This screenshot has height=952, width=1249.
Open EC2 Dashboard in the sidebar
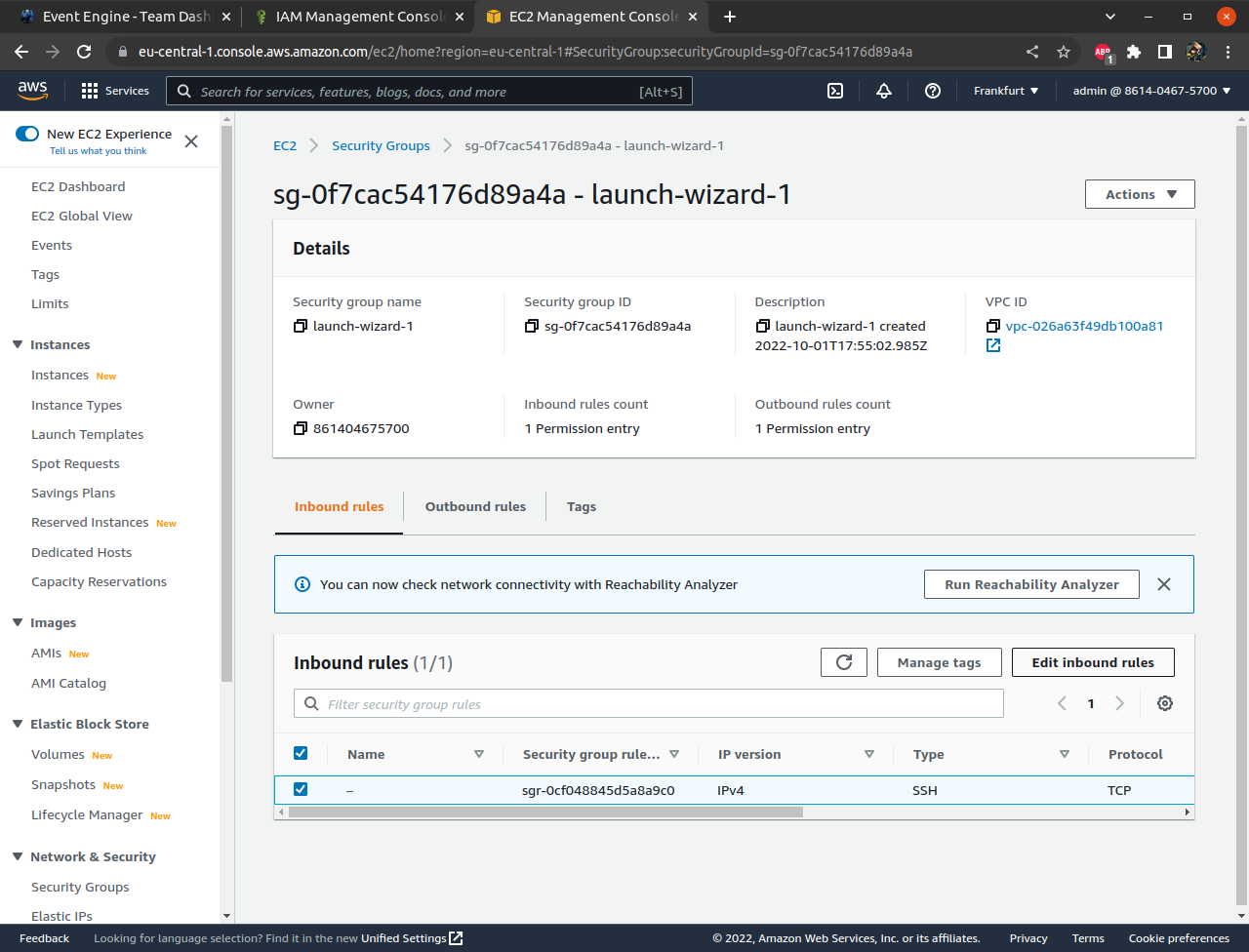(78, 186)
